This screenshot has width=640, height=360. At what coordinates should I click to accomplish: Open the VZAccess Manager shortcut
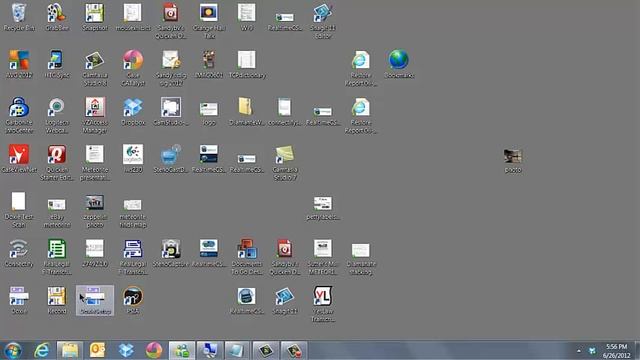pos(95,115)
